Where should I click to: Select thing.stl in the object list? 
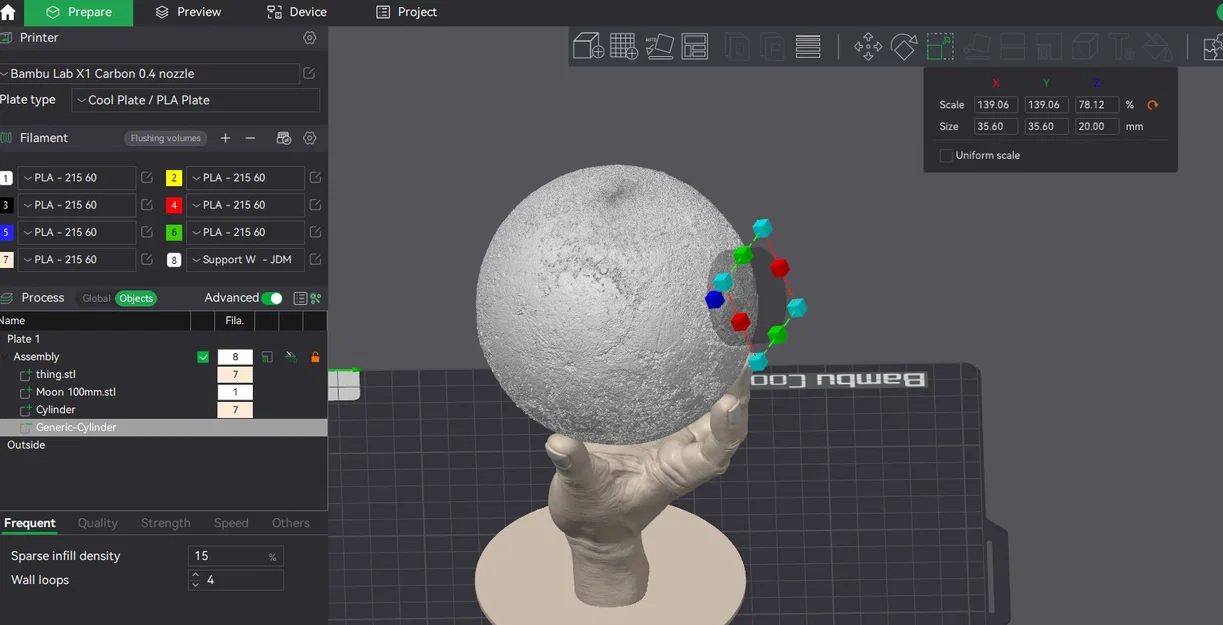pos(56,375)
